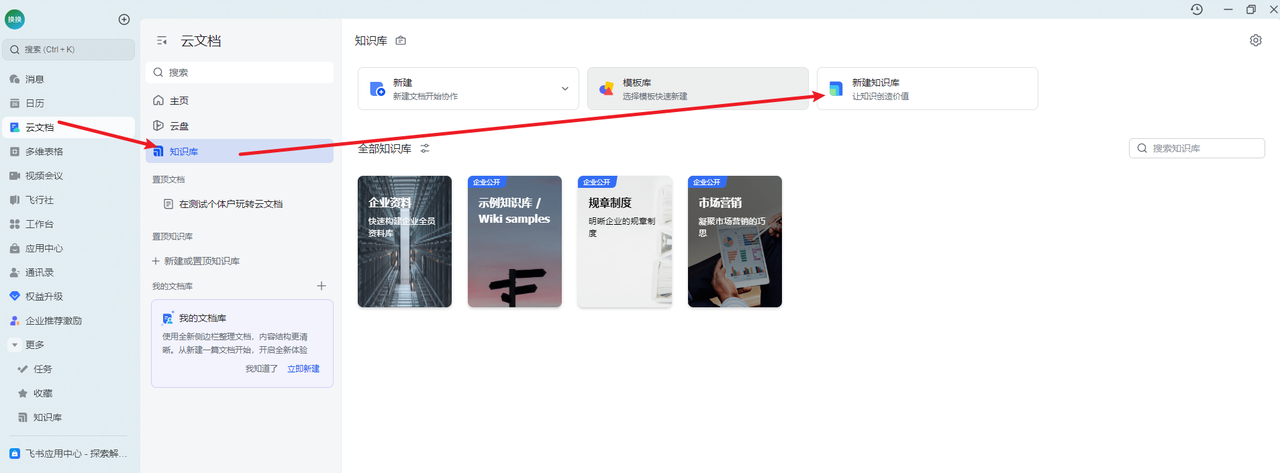Screen dimensions: 1280x473
Task: Open 示例知识库 / Wiki samples card
Action: coord(514,241)
